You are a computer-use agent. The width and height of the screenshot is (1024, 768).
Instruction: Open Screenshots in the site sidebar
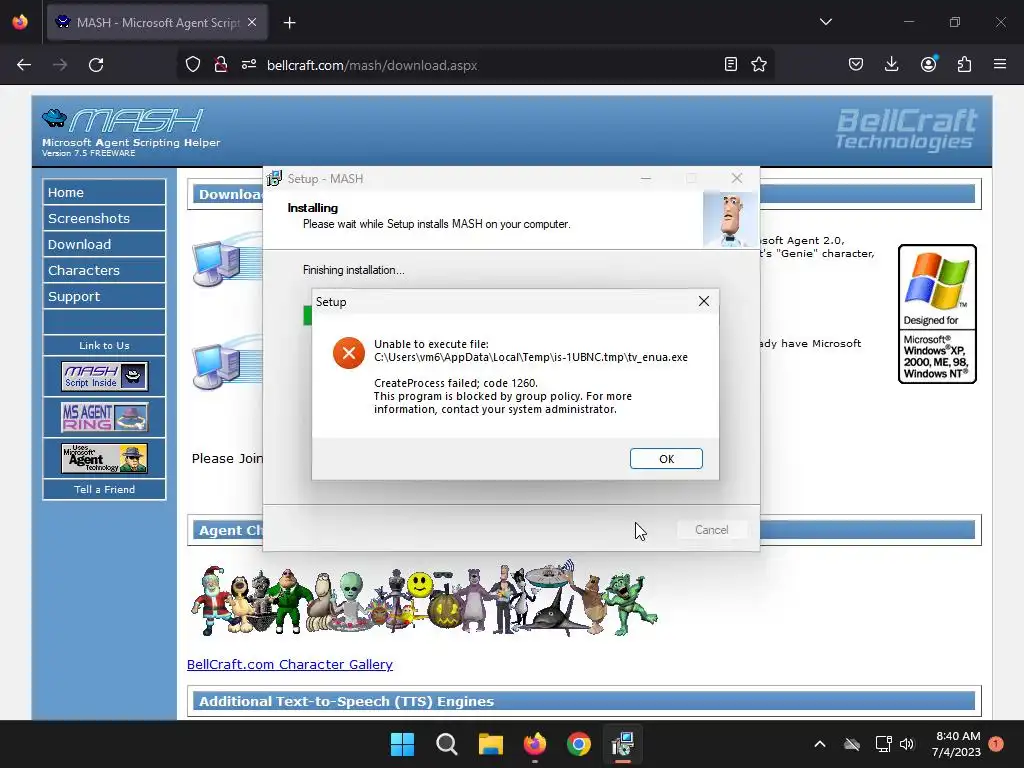click(104, 218)
